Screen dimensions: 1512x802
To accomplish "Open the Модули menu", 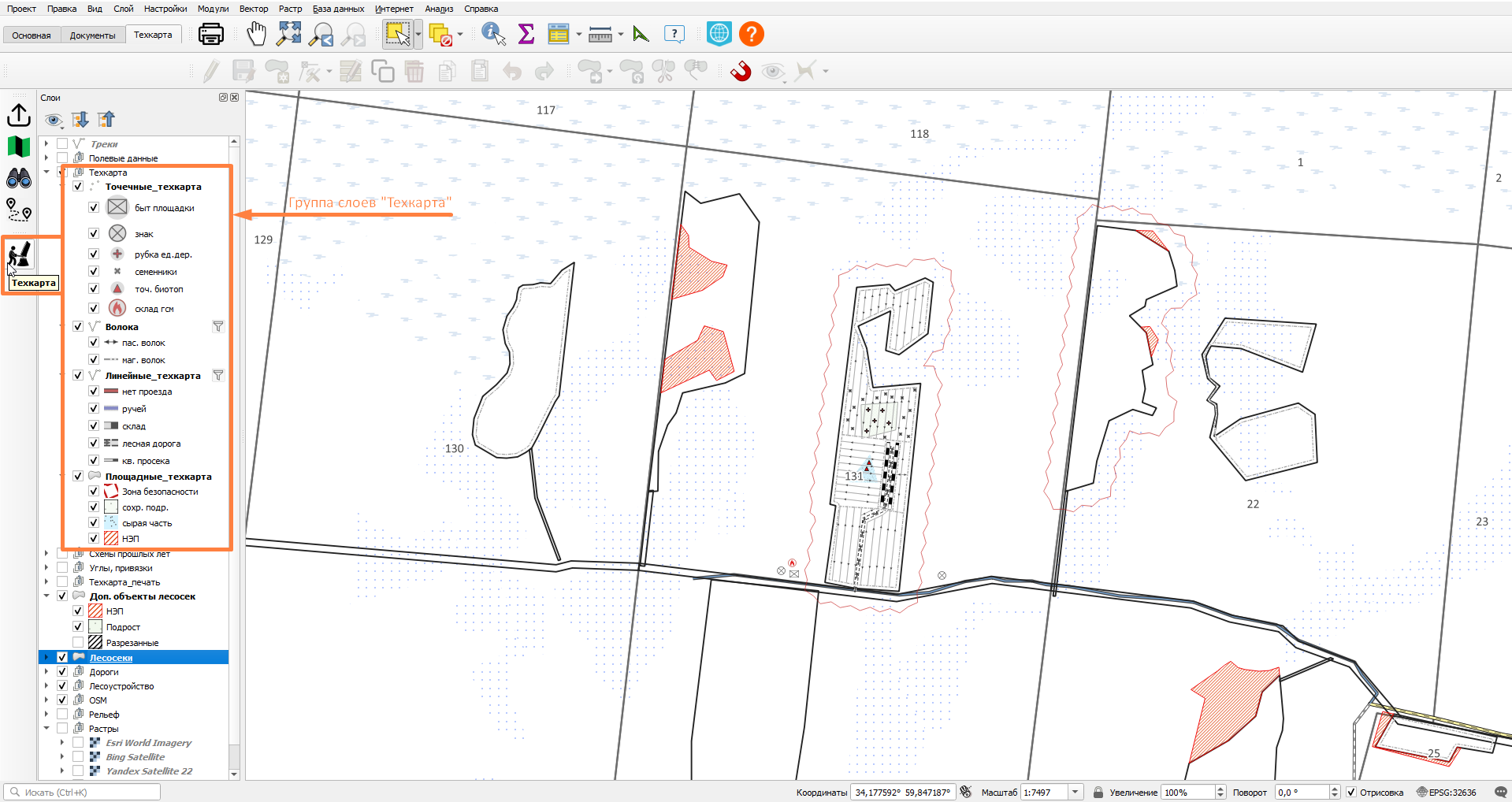I will point(213,9).
